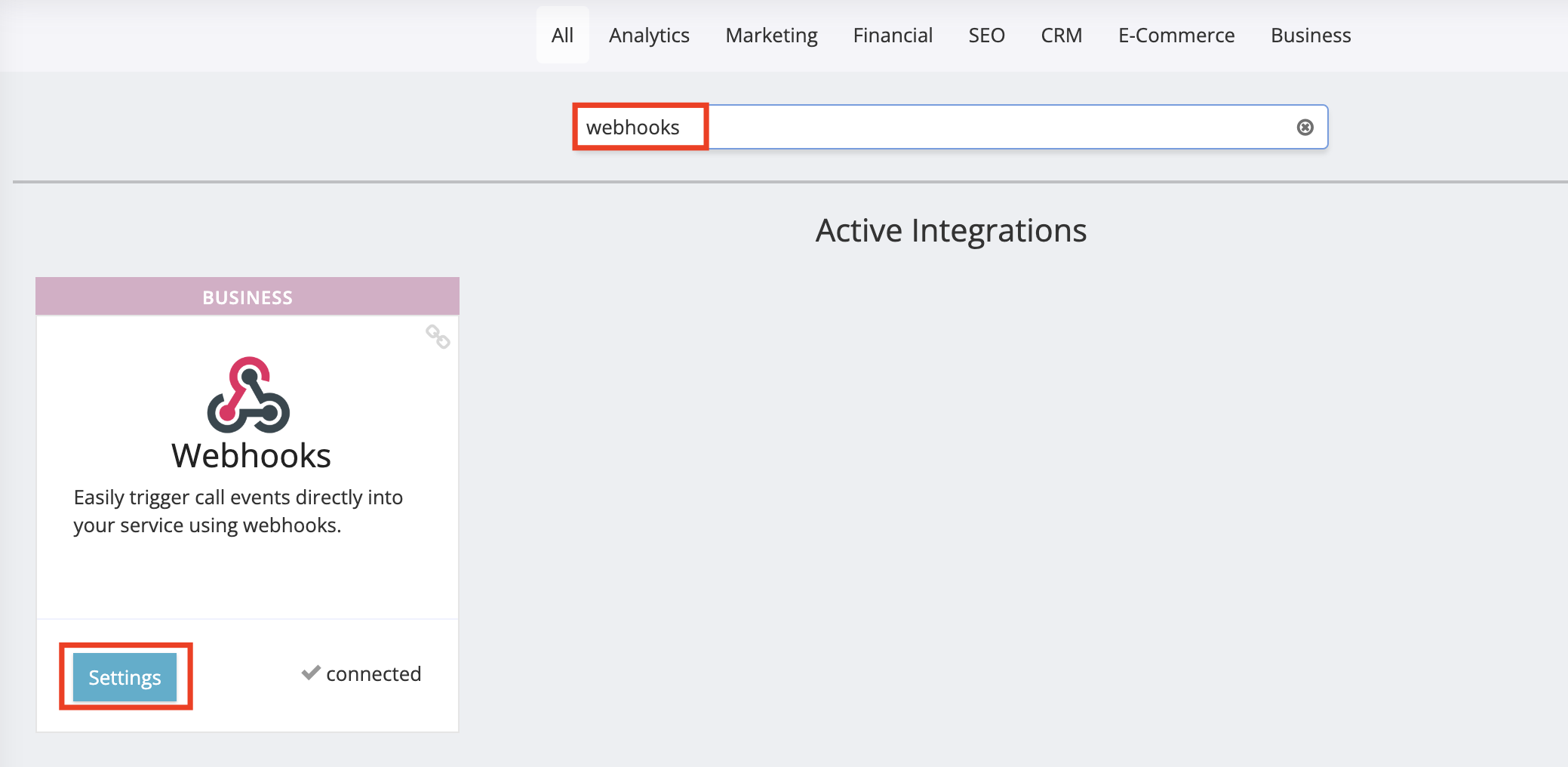Click inside the integrations search field
The width and height of the screenshot is (1568, 767).
click(981, 128)
